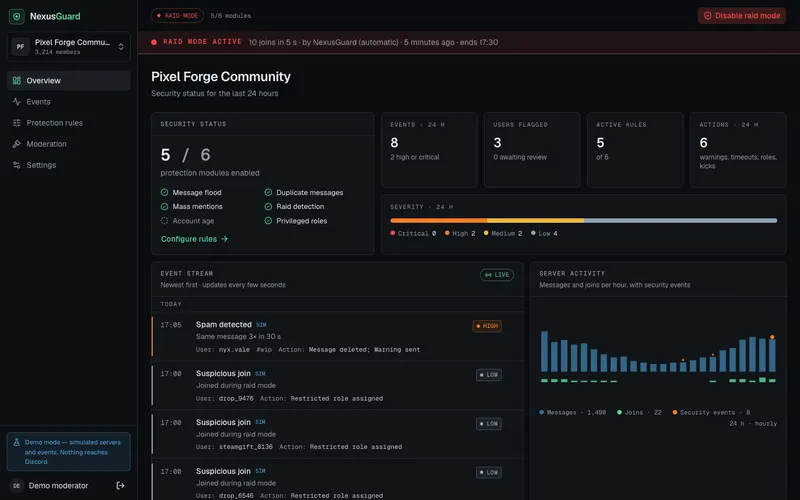Click the Demo mode flask icon

[x=16, y=443]
